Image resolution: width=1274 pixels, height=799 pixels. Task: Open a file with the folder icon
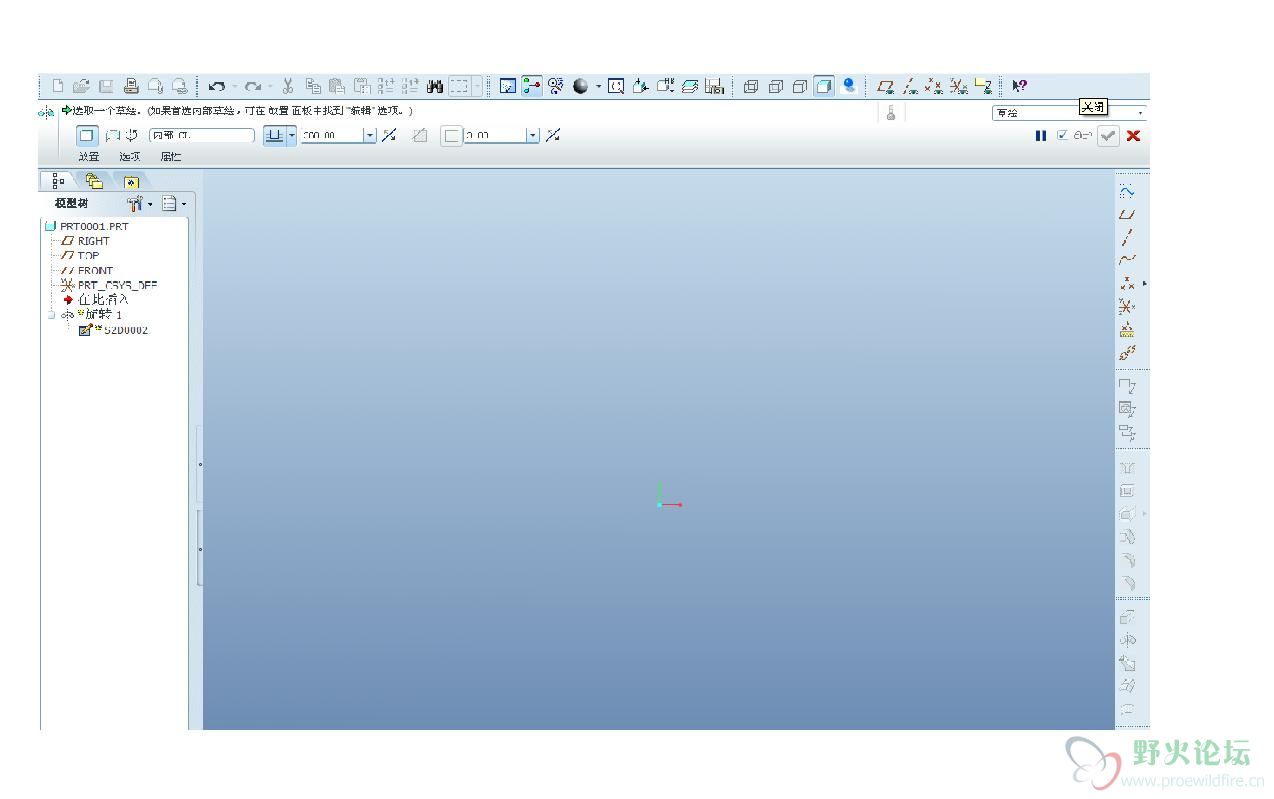tap(81, 87)
